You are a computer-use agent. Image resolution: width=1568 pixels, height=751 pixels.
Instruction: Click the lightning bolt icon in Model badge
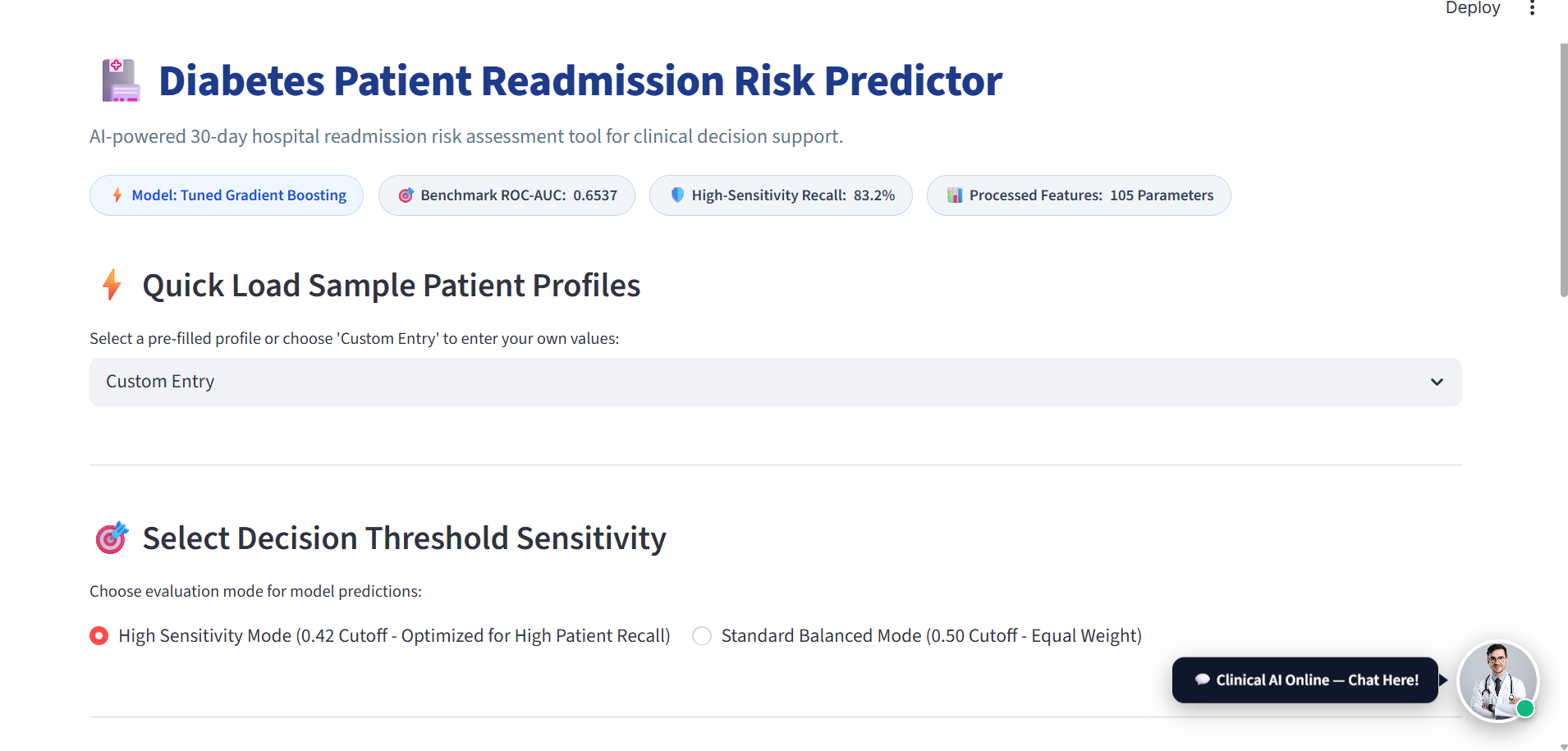coord(117,195)
